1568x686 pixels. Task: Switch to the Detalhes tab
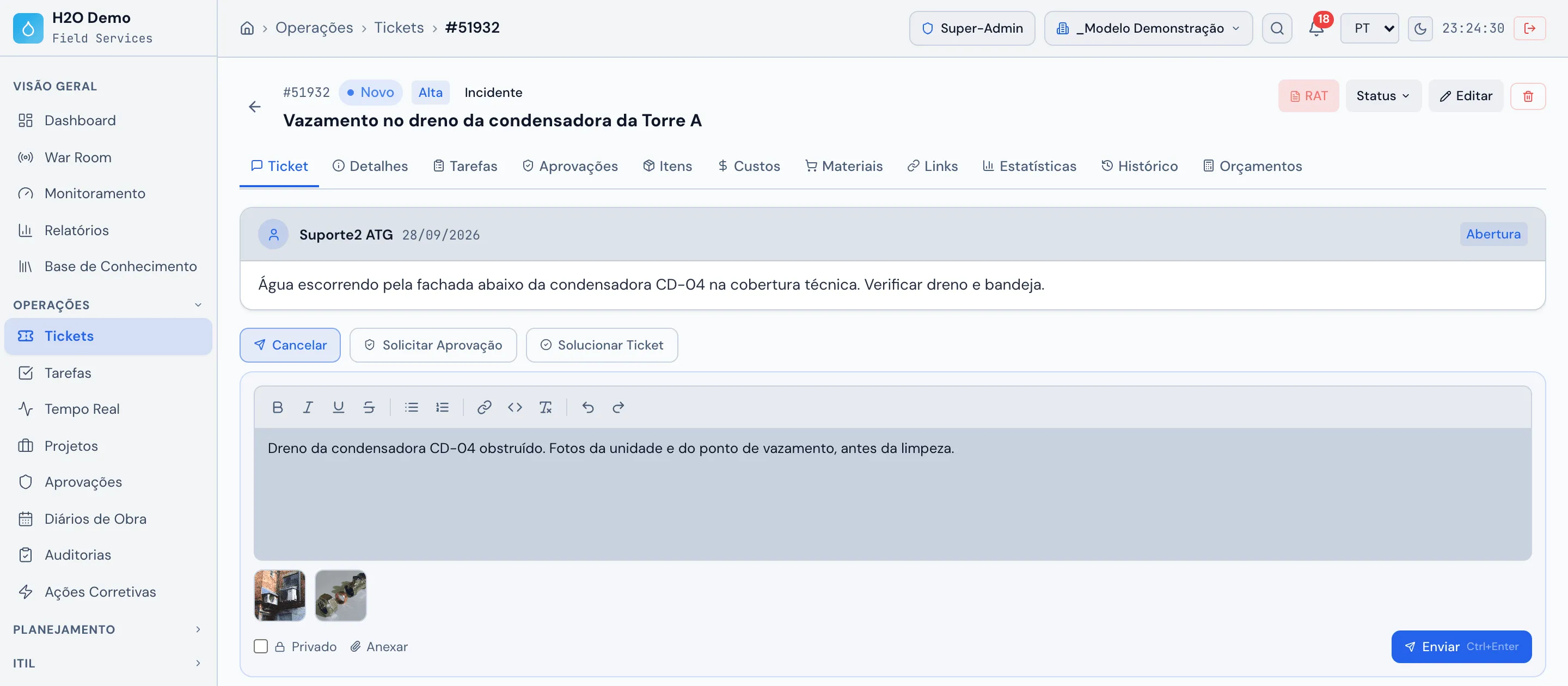[370, 166]
